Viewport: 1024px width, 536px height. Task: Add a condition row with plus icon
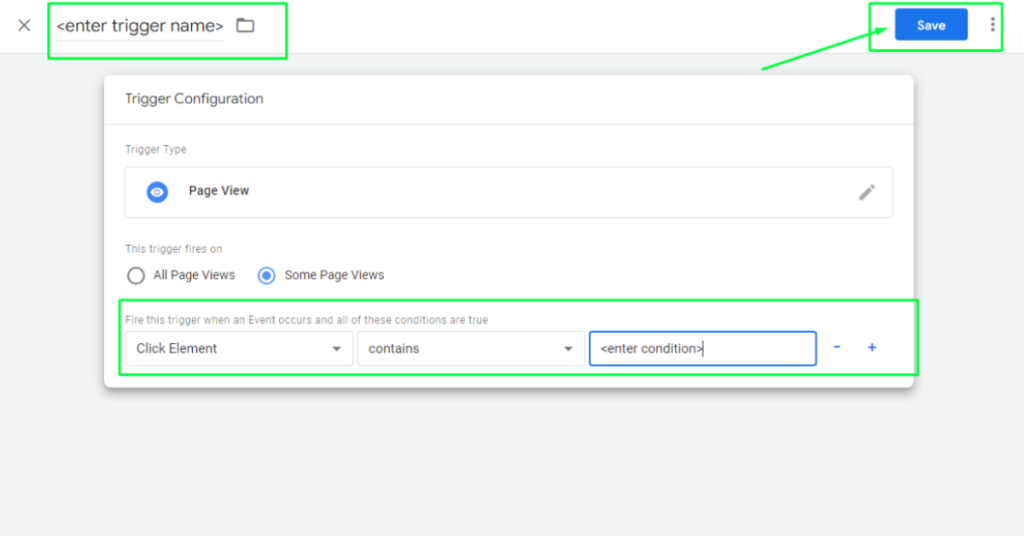coord(872,348)
